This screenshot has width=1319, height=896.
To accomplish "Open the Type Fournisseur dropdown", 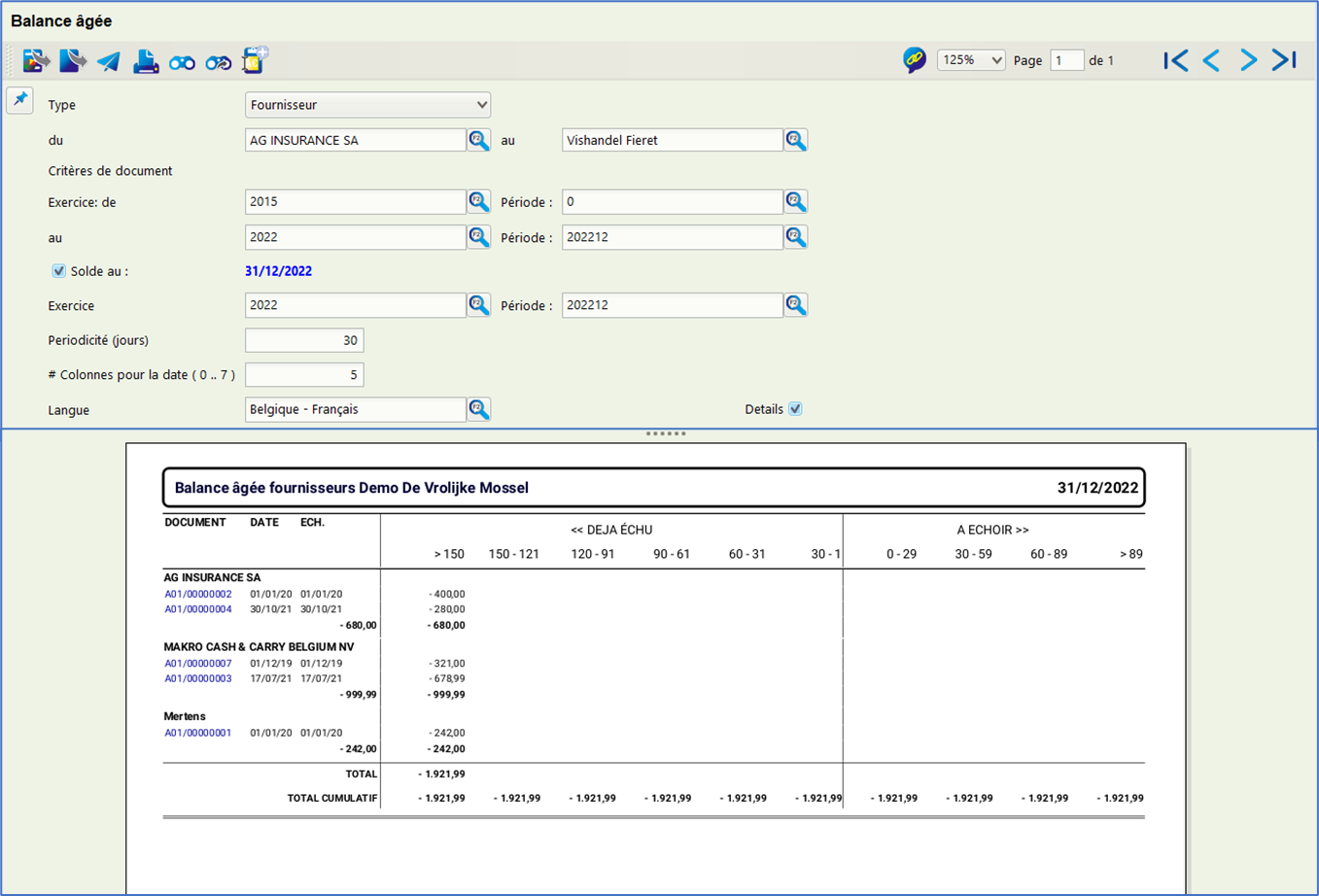I will [367, 105].
